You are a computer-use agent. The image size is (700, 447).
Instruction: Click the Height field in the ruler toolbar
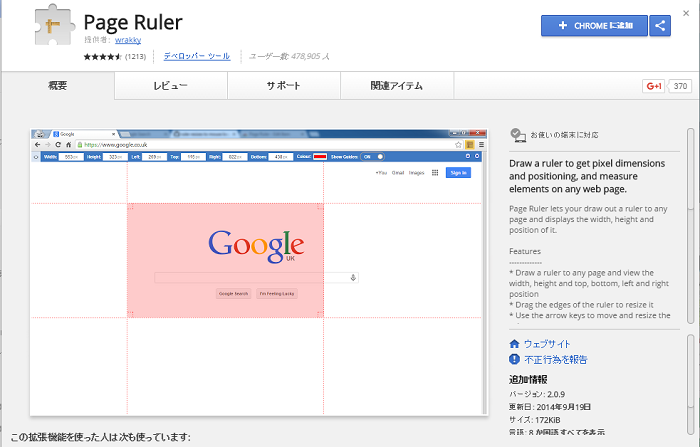click(115, 157)
